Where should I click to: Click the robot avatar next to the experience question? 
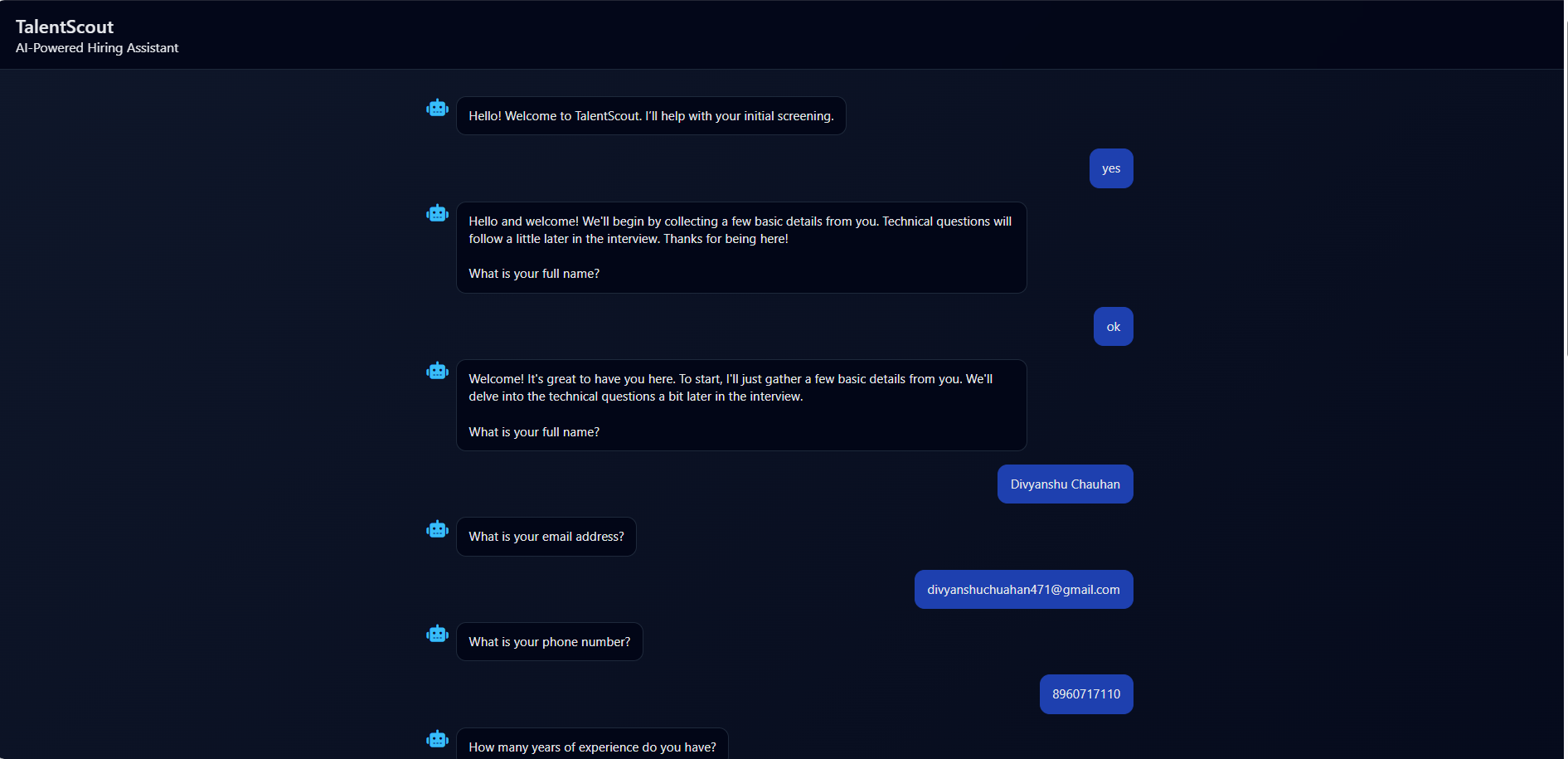[437, 738]
